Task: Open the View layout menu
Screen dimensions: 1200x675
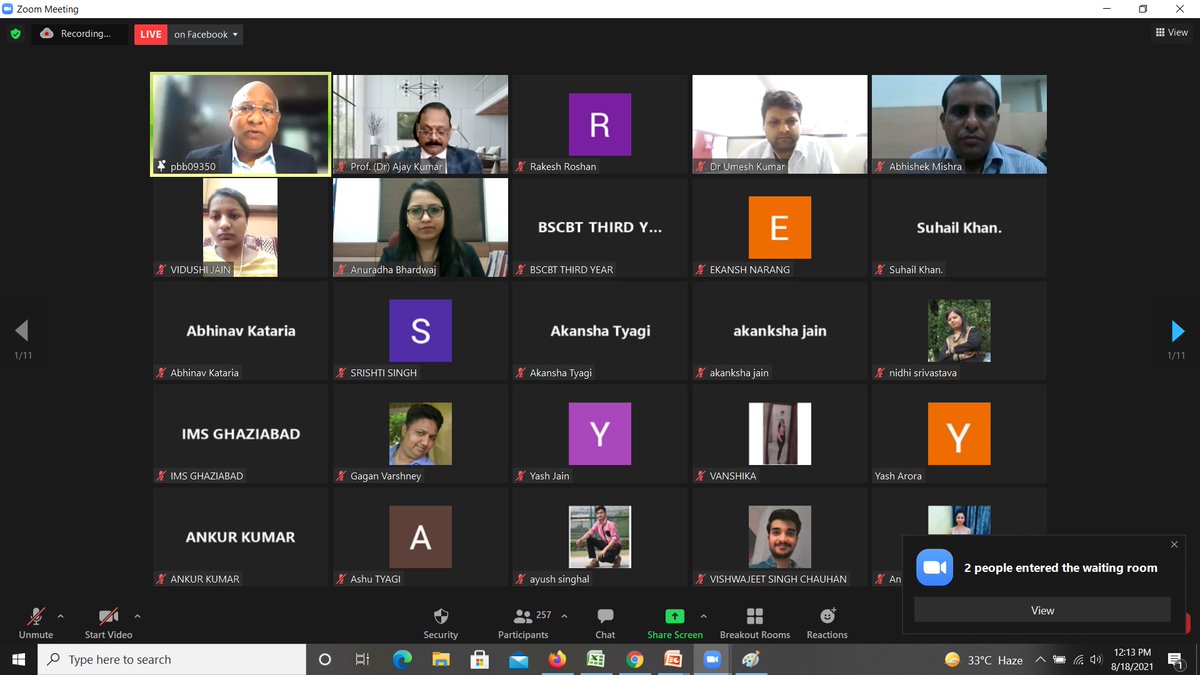Action: [x=1171, y=33]
